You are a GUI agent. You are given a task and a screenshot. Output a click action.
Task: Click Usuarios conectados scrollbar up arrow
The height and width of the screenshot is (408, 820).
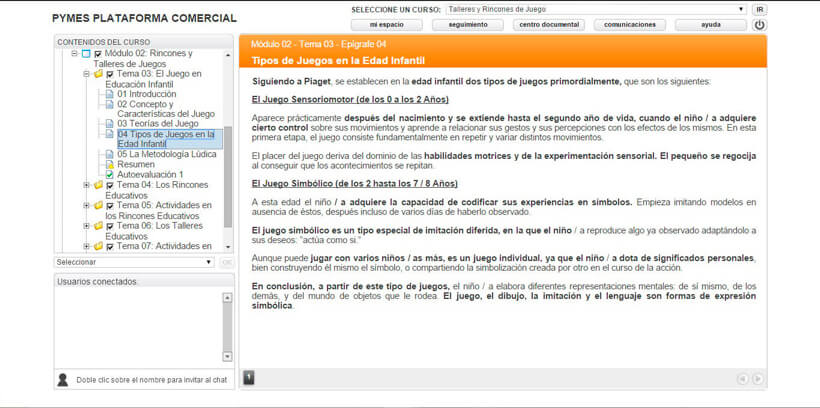tap(227, 298)
